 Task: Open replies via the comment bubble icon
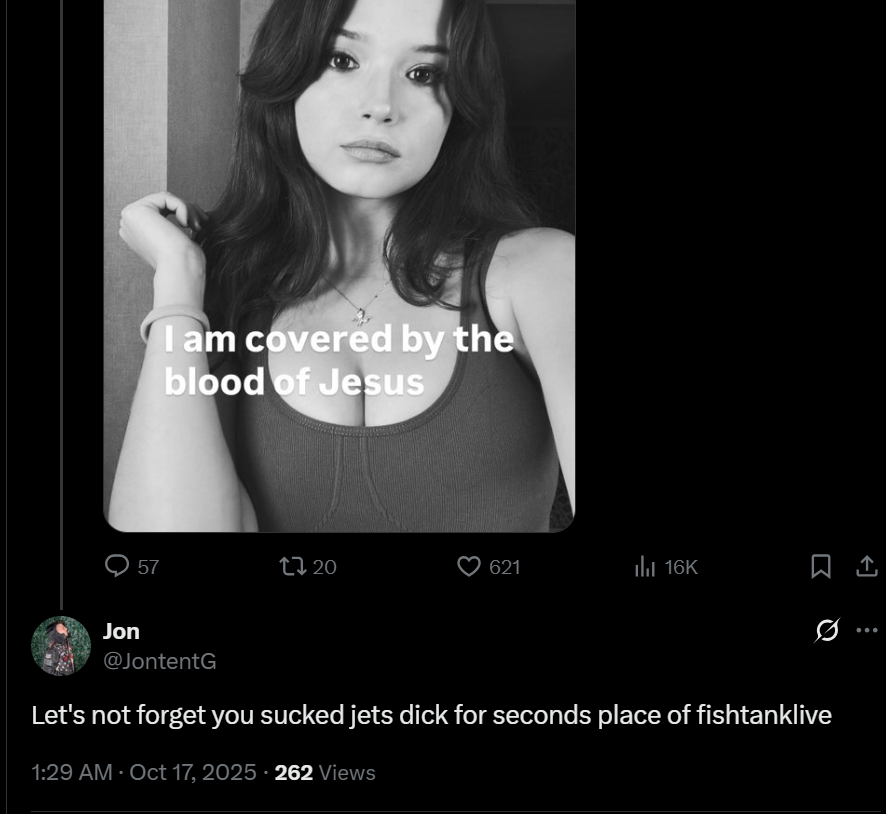pyautogui.click(x=117, y=566)
